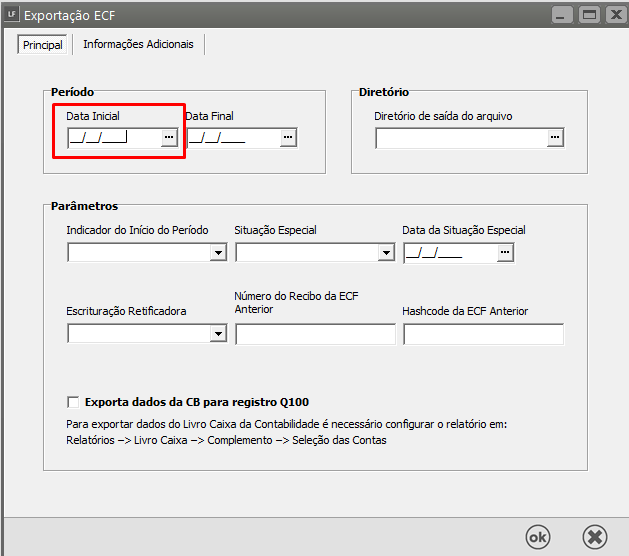Open the Data Final calendar picker button

pos(288,138)
